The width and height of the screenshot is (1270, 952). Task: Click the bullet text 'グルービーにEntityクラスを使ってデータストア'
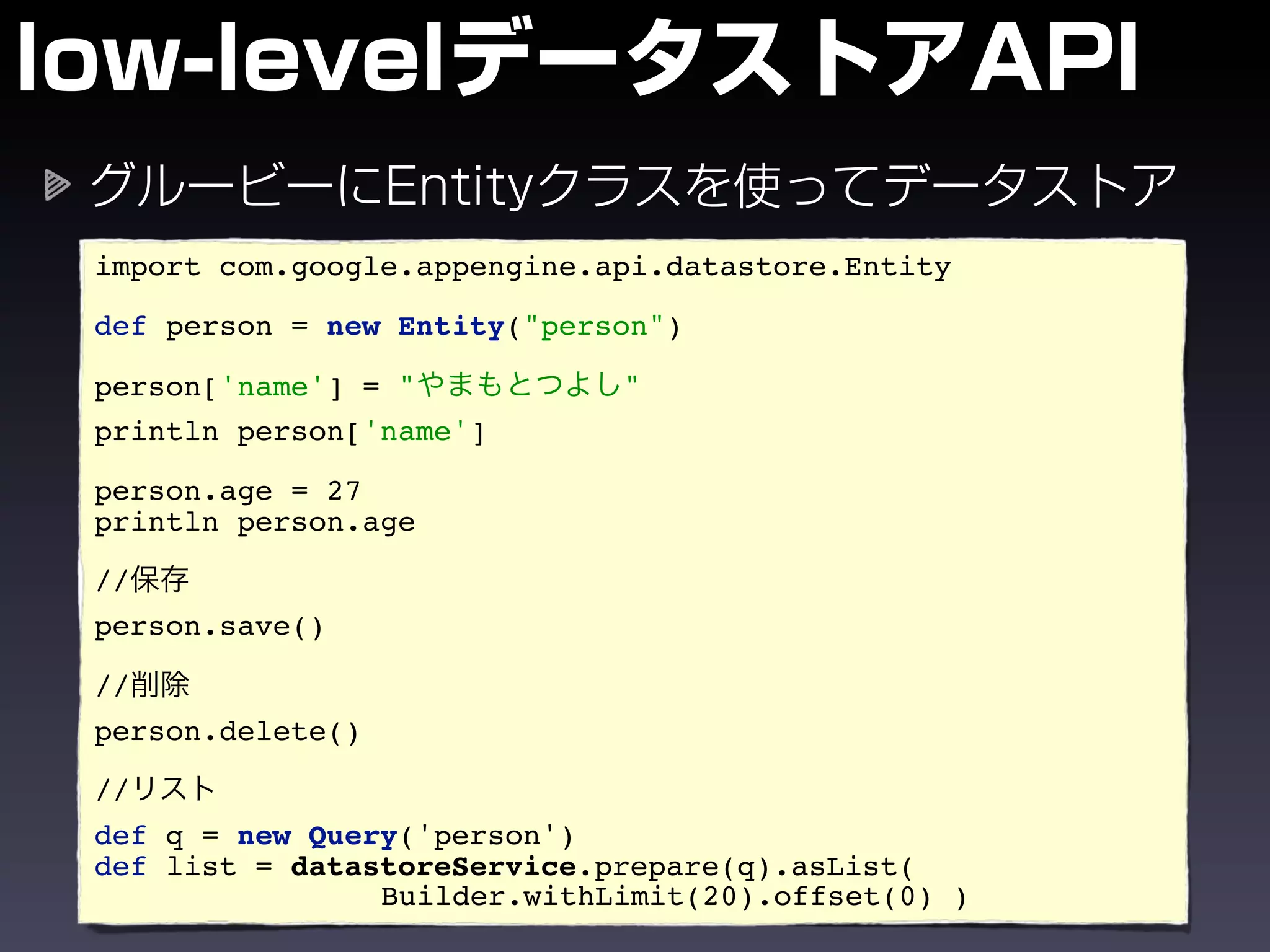[634, 185]
